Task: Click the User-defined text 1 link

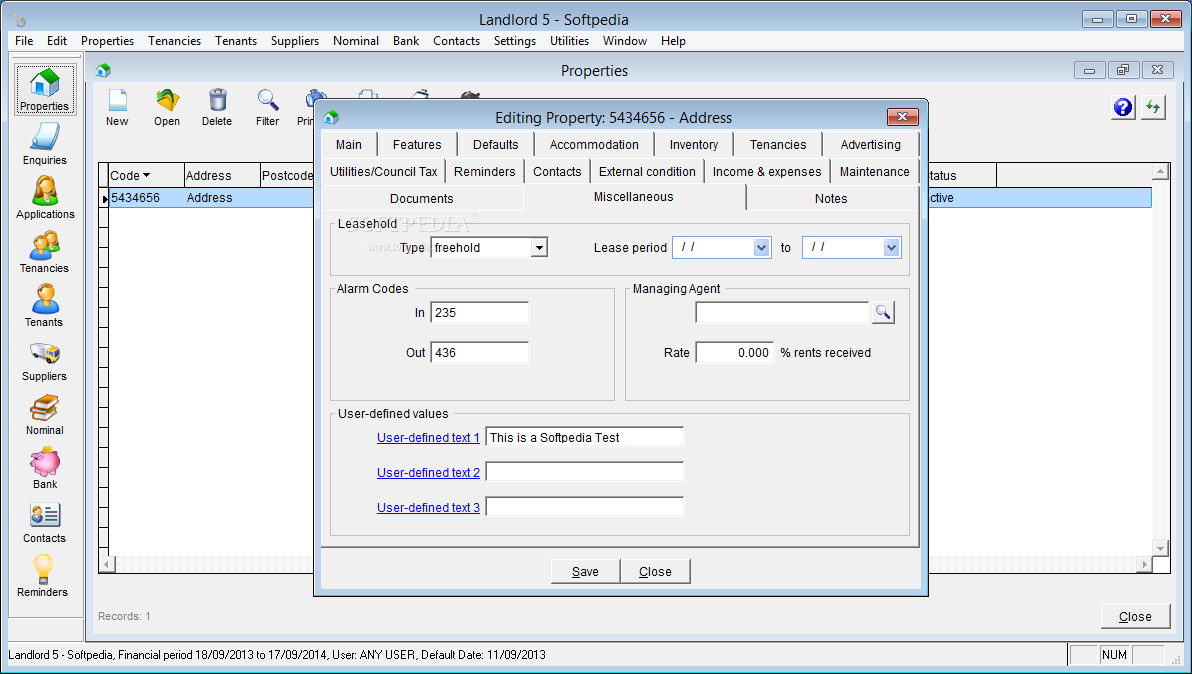Action: coord(428,438)
